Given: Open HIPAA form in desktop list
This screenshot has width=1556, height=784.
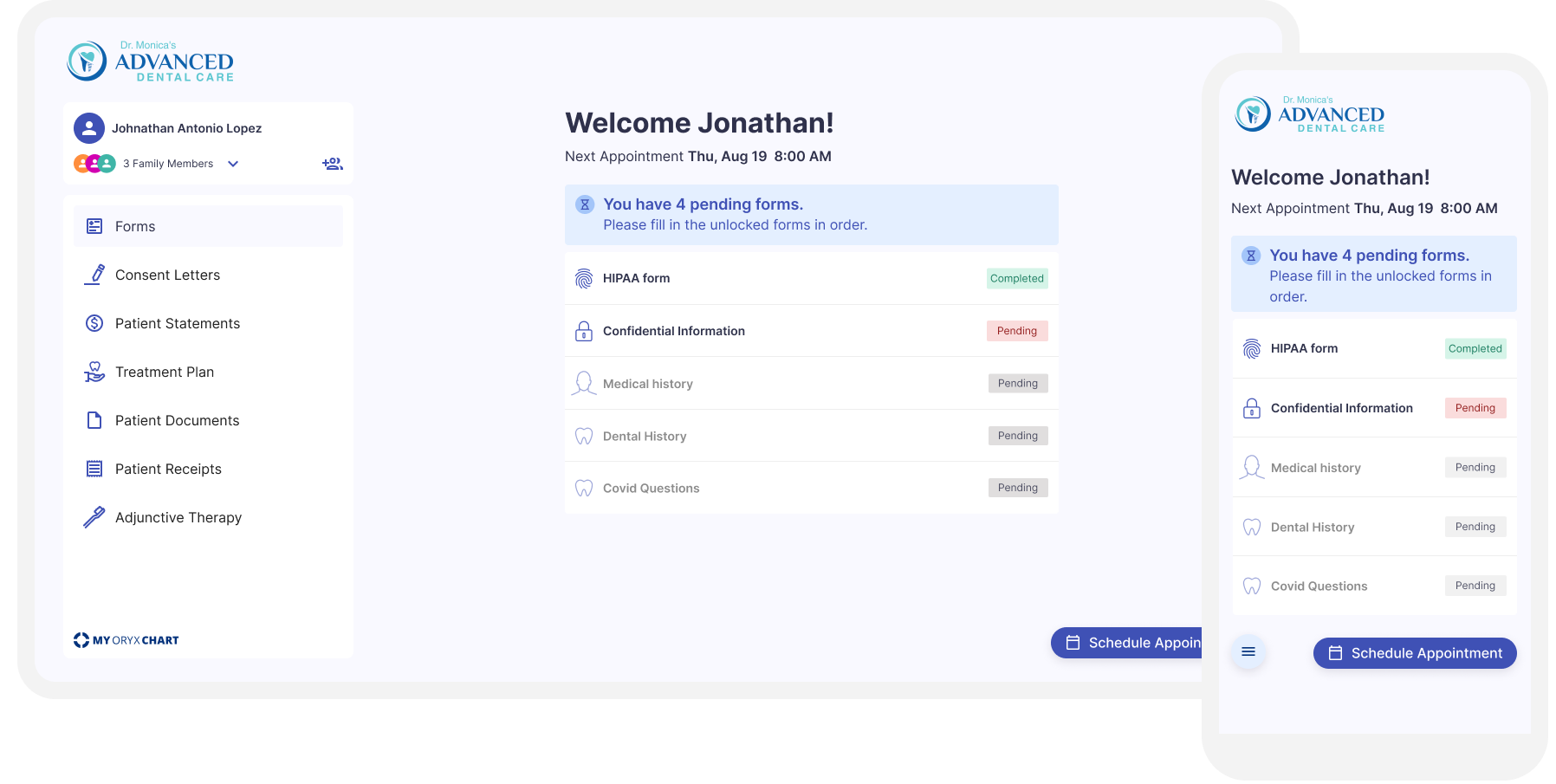Looking at the screenshot, I should pos(811,278).
